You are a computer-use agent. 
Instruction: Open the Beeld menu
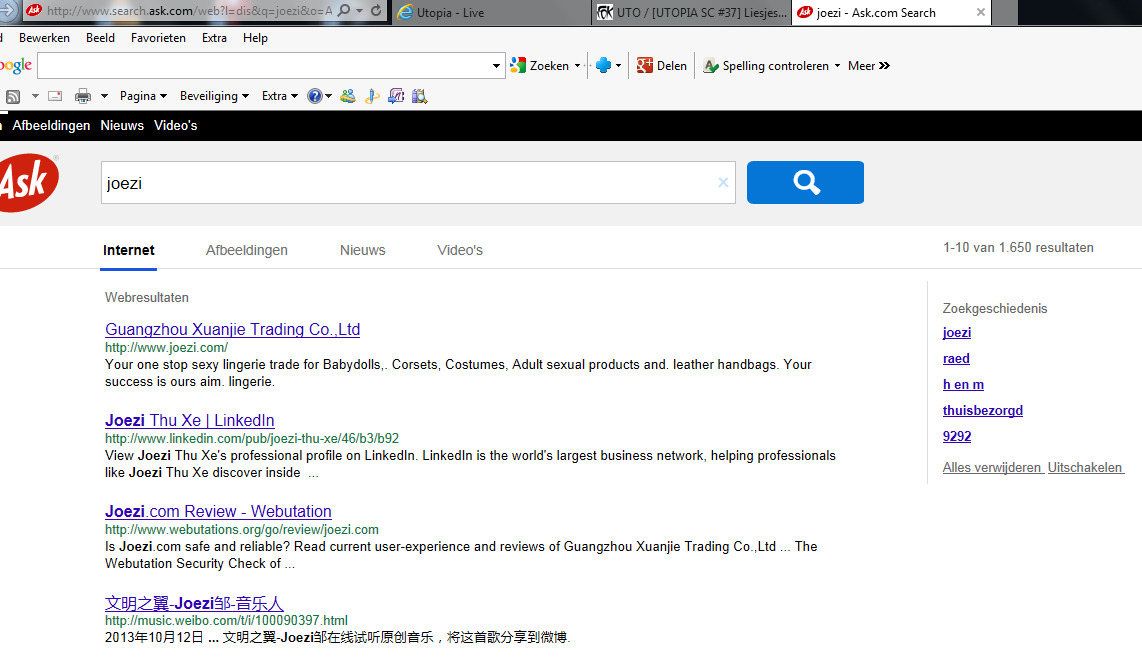pyautogui.click(x=101, y=38)
